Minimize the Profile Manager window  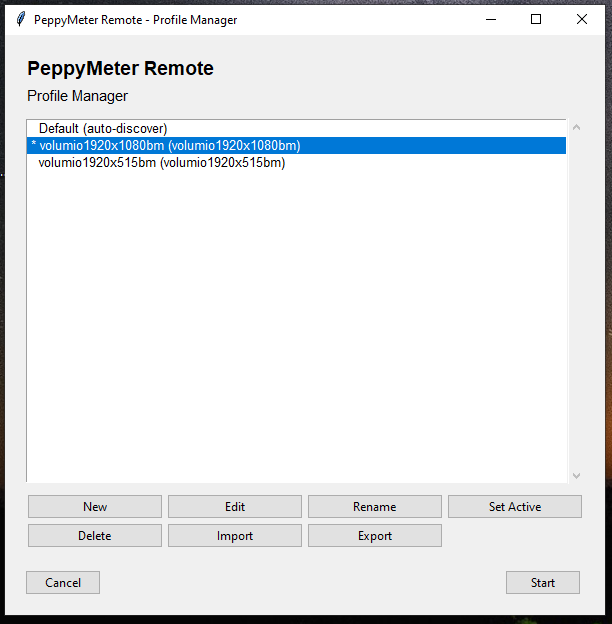[490, 19]
